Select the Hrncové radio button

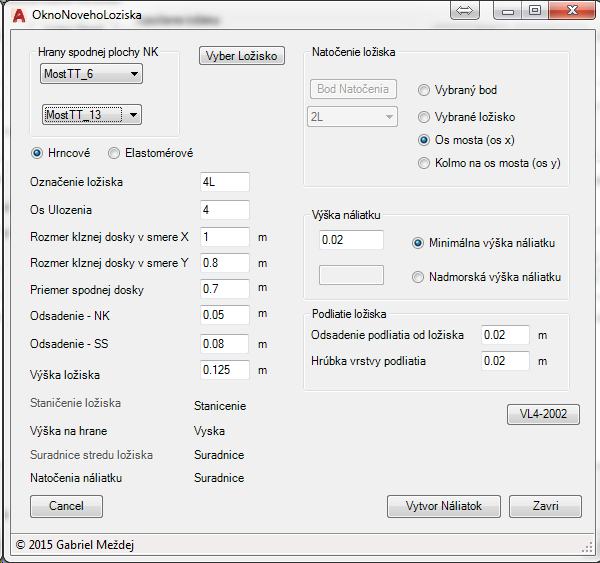38,153
